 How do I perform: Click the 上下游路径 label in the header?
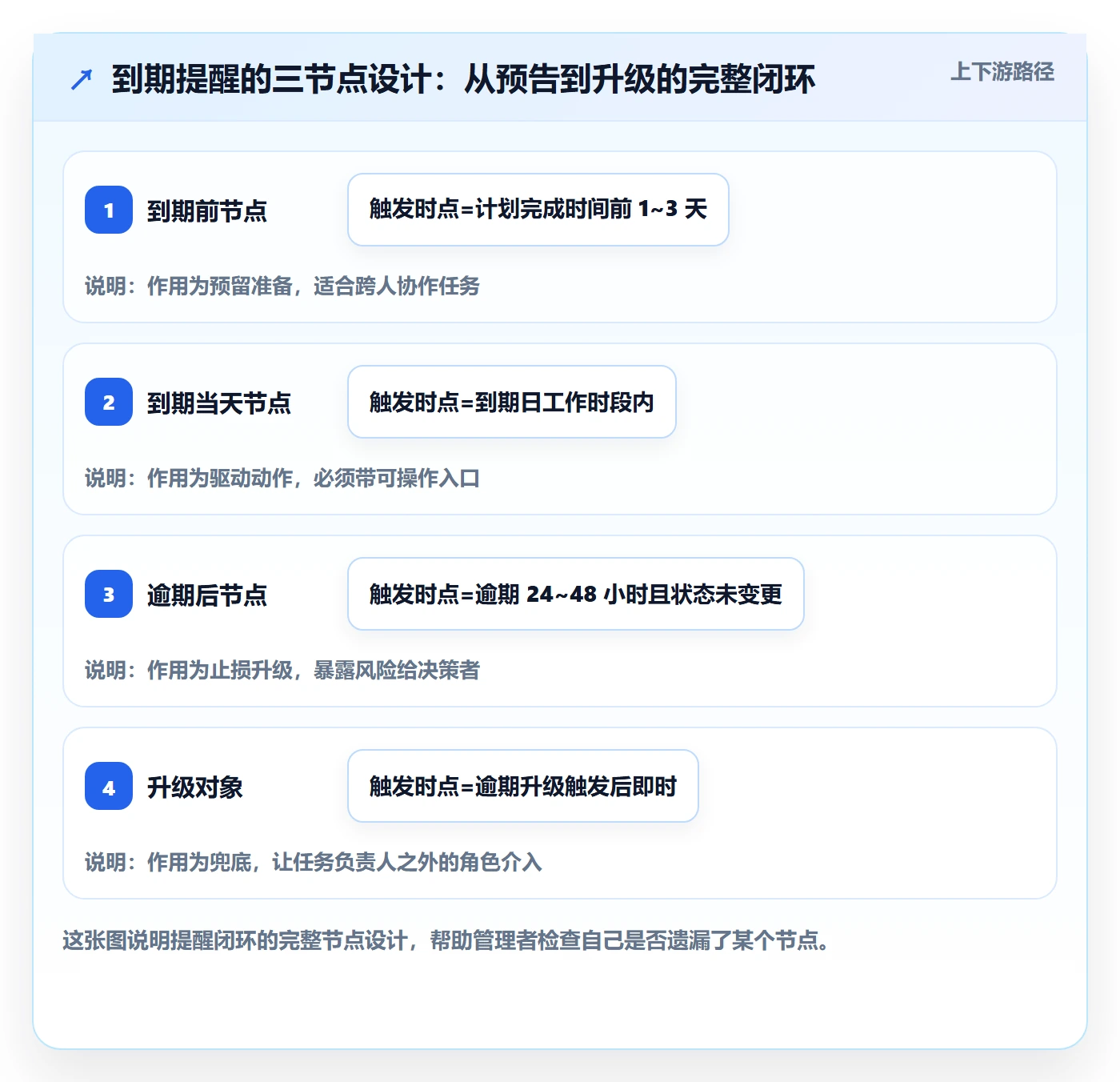(1002, 72)
